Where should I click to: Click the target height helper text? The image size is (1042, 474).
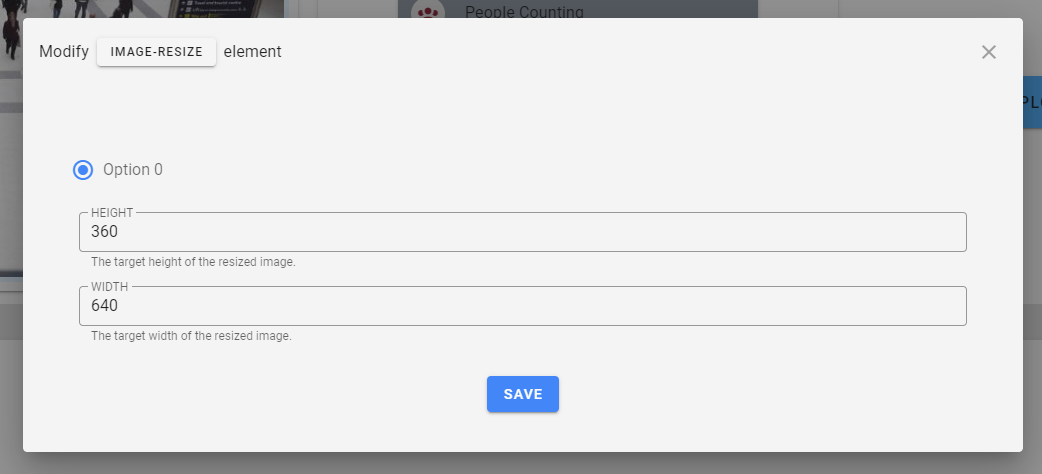click(x=193, y=262)
